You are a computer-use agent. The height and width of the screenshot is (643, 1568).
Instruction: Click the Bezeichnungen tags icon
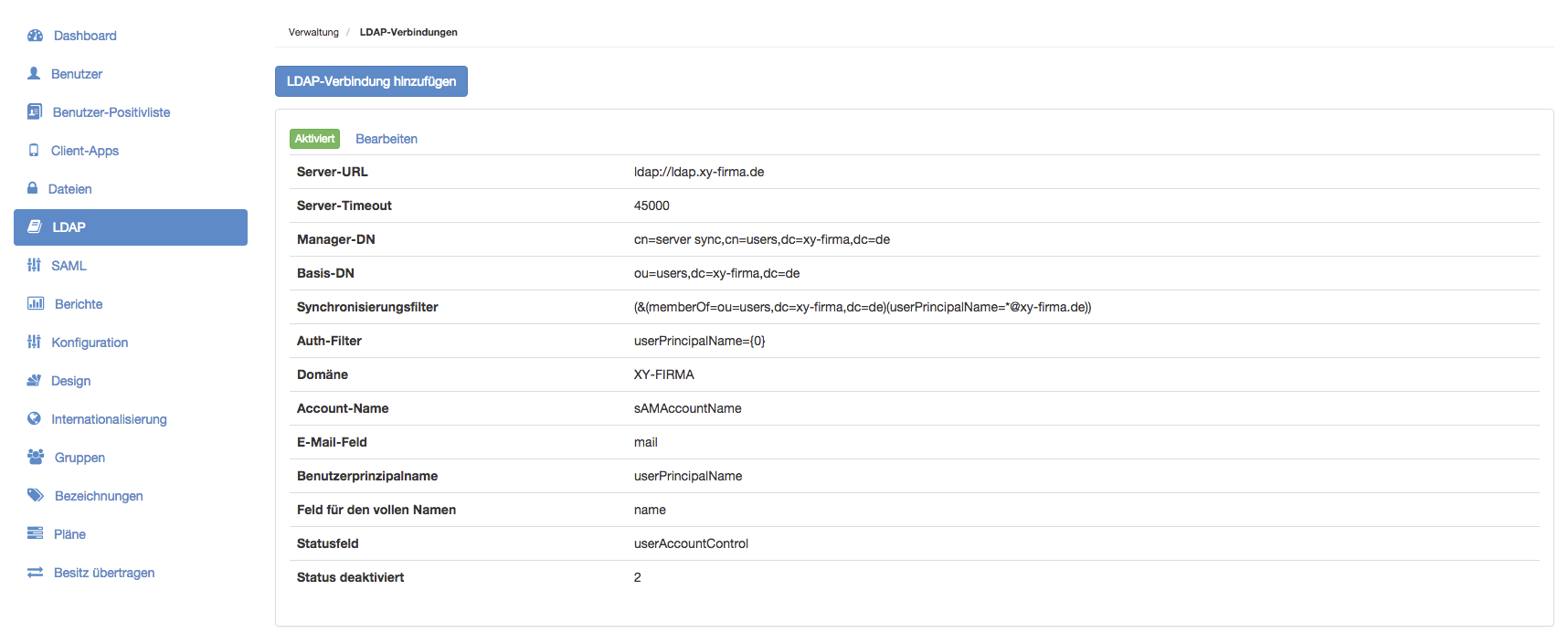(36, 495)
